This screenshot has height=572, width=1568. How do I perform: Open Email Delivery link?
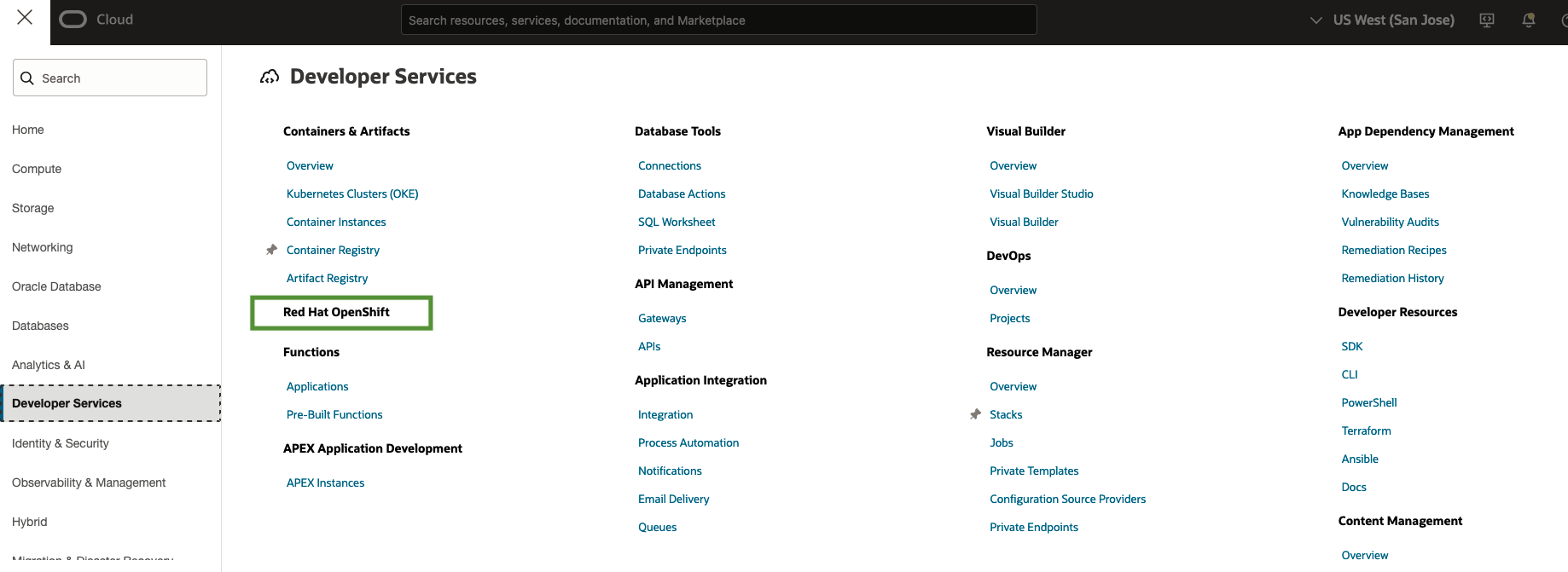[674, 499]
